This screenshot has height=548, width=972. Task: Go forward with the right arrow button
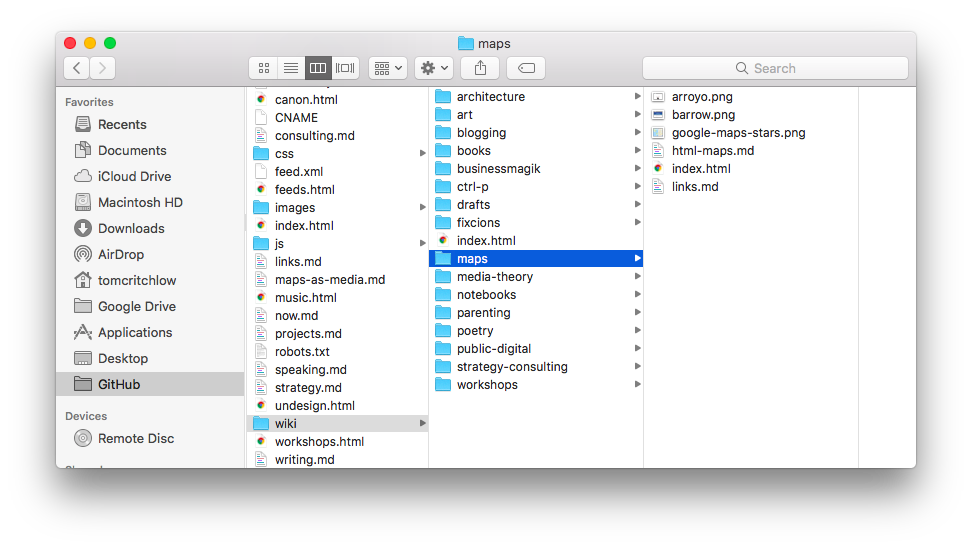click(103, 68)
